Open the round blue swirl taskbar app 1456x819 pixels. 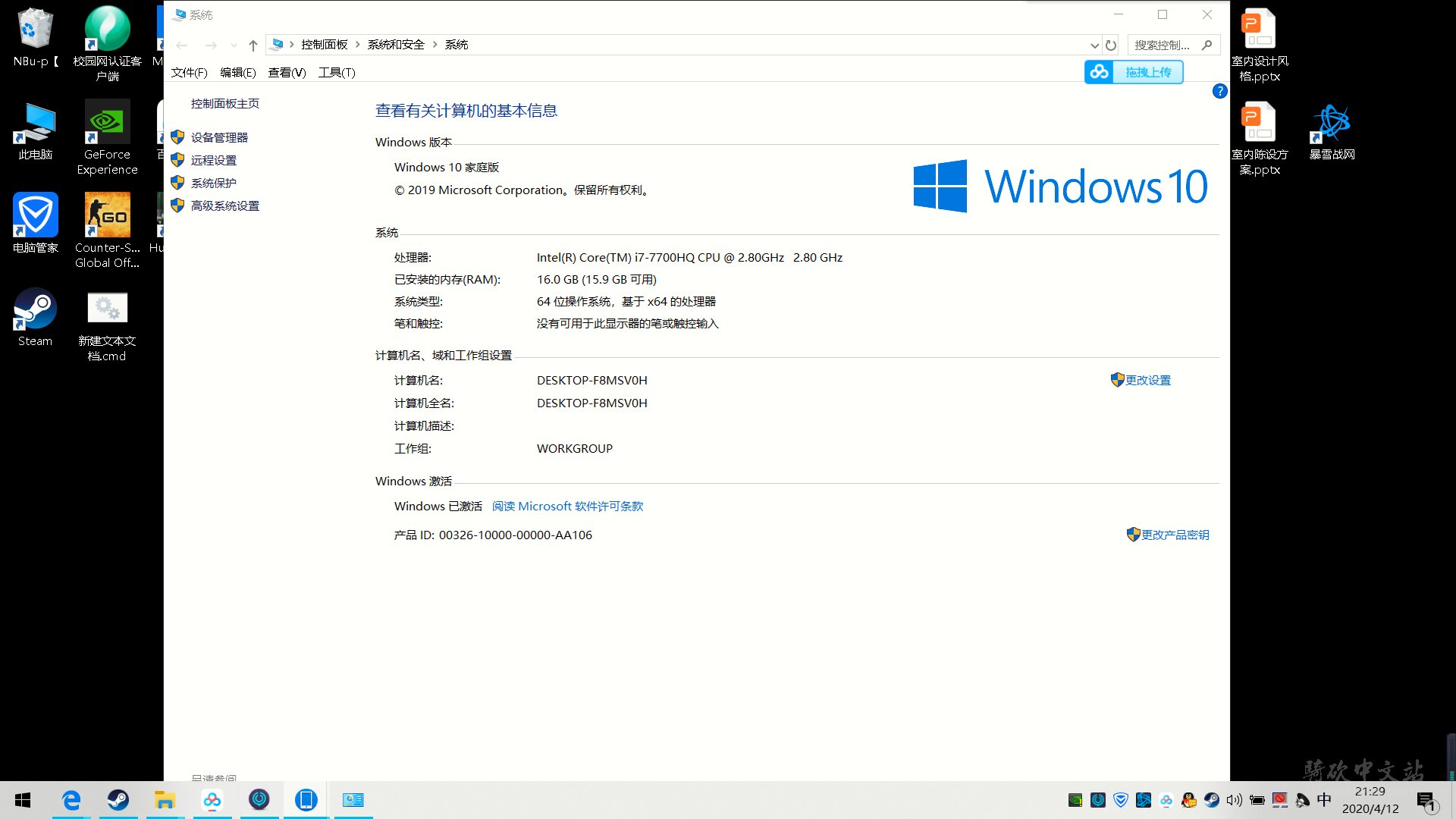click(259, 800)
